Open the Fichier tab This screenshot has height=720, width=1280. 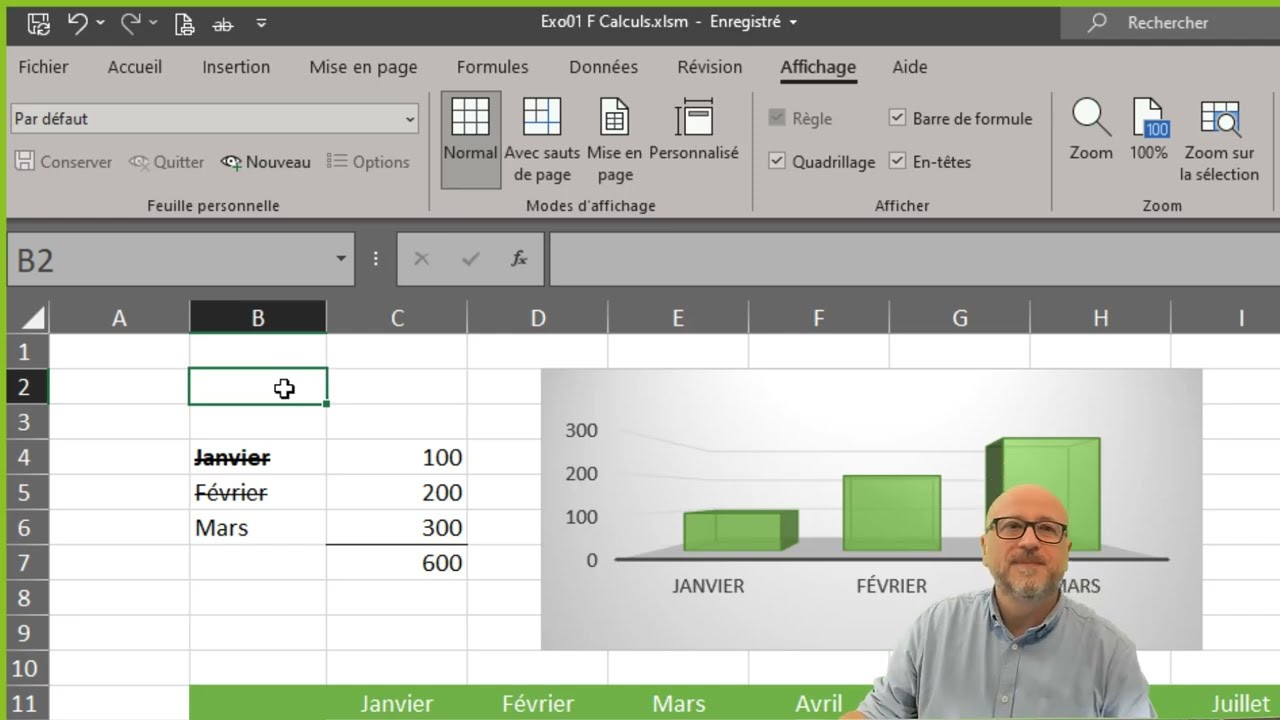pyautogui.click(x=43, y=67)
